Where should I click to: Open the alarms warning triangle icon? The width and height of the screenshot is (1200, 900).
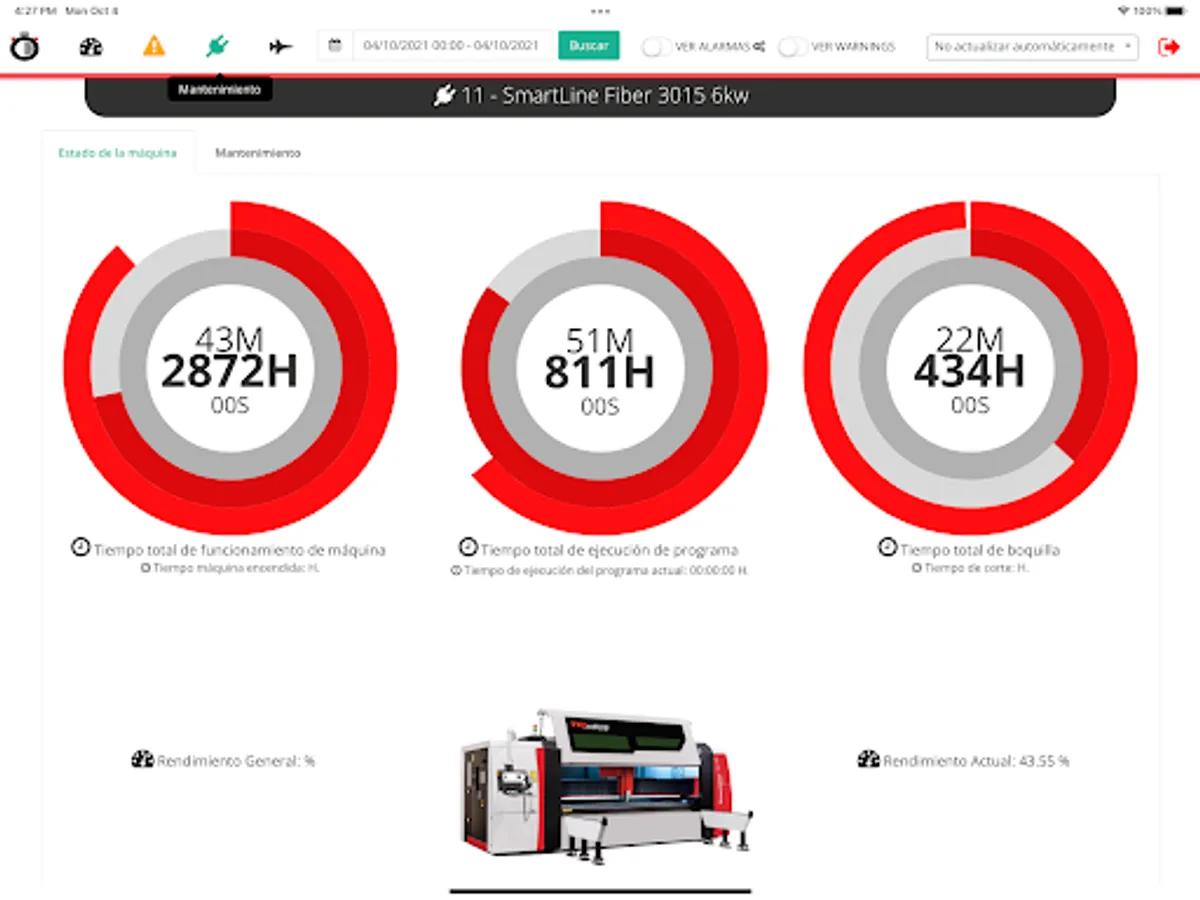(153, 46)
